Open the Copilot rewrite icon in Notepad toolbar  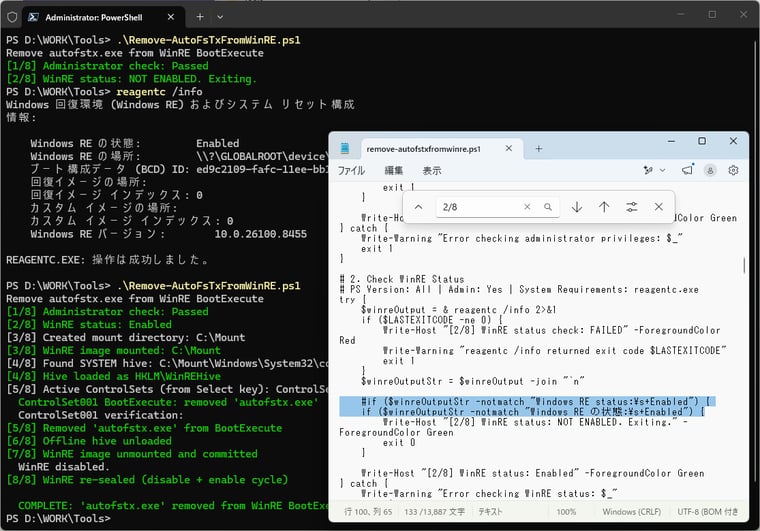click(648, 170)
